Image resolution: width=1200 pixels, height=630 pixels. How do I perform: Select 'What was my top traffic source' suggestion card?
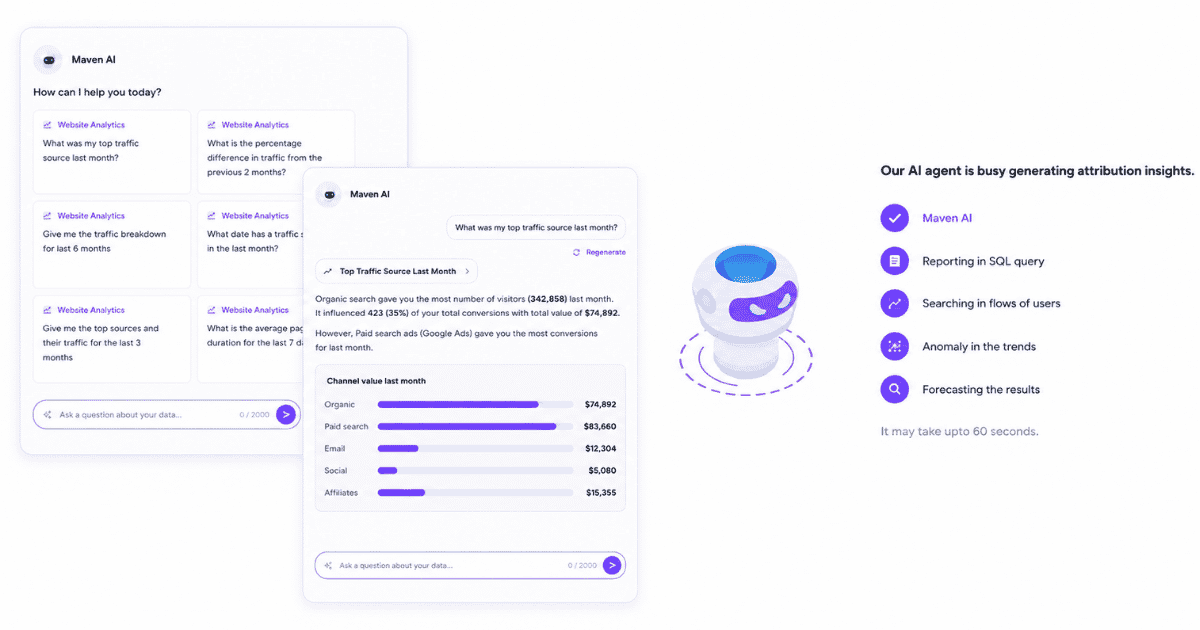click(112, 152)
